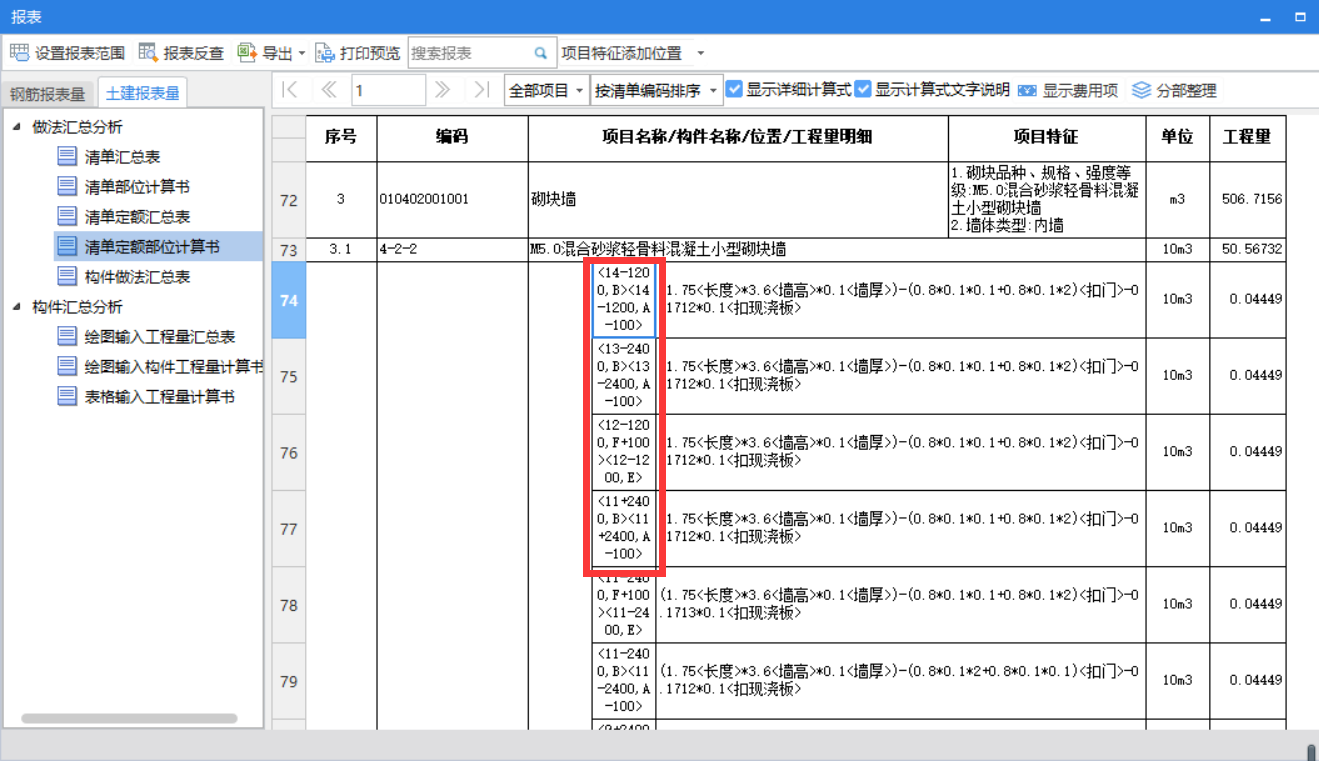Go to last page arrow
1319x761 pixels.
[x=481, y=90]
